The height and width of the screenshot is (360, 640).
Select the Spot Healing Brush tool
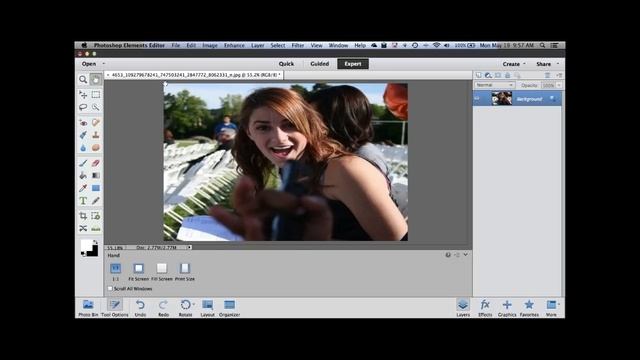click(x=96, y=122)
